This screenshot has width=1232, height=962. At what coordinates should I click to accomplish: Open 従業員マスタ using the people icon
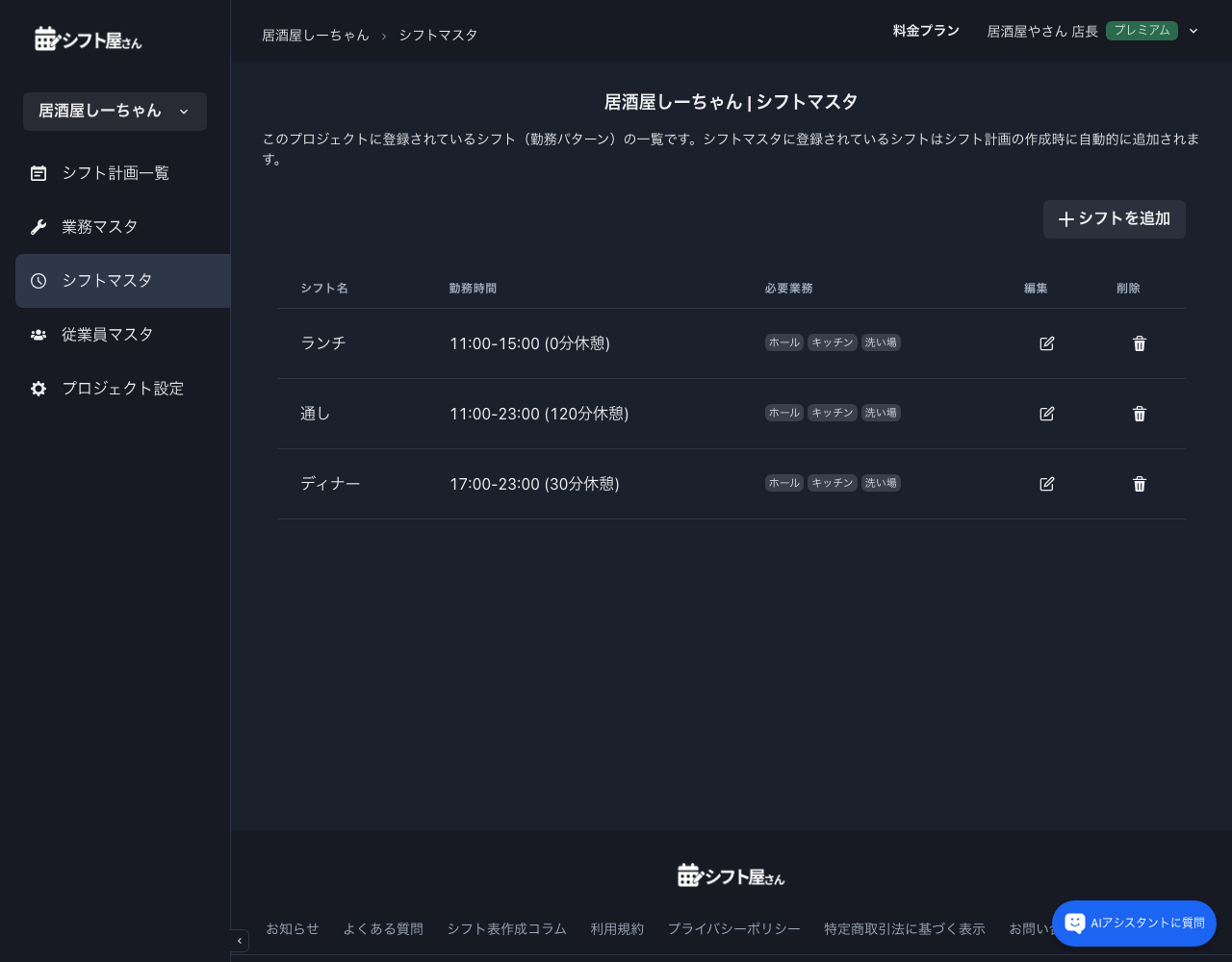click(38, 334)
